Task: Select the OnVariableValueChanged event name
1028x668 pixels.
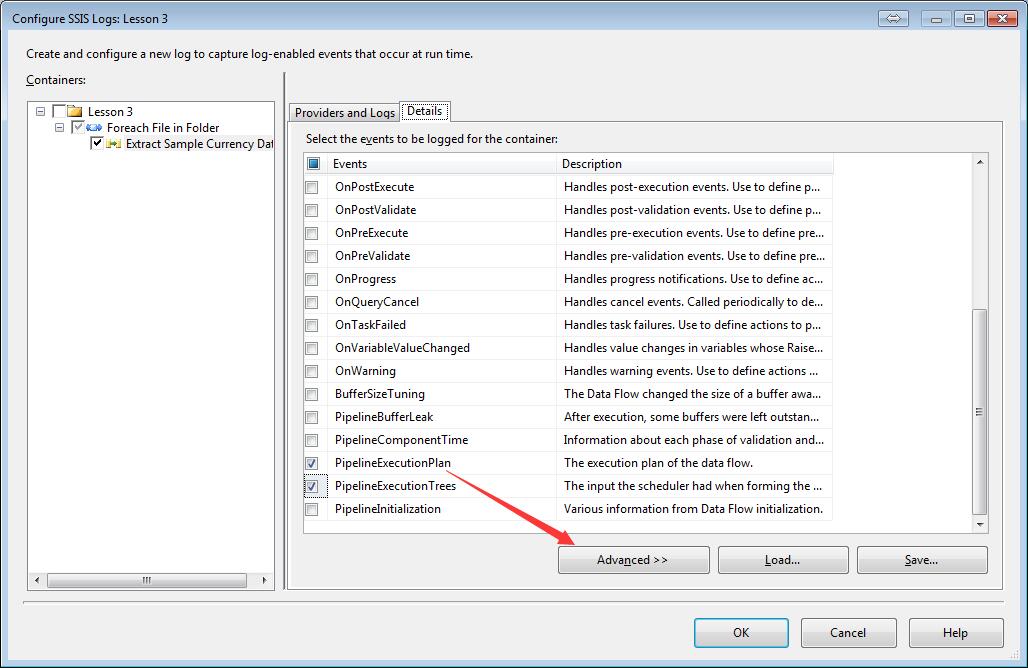Action: point(402,347)
